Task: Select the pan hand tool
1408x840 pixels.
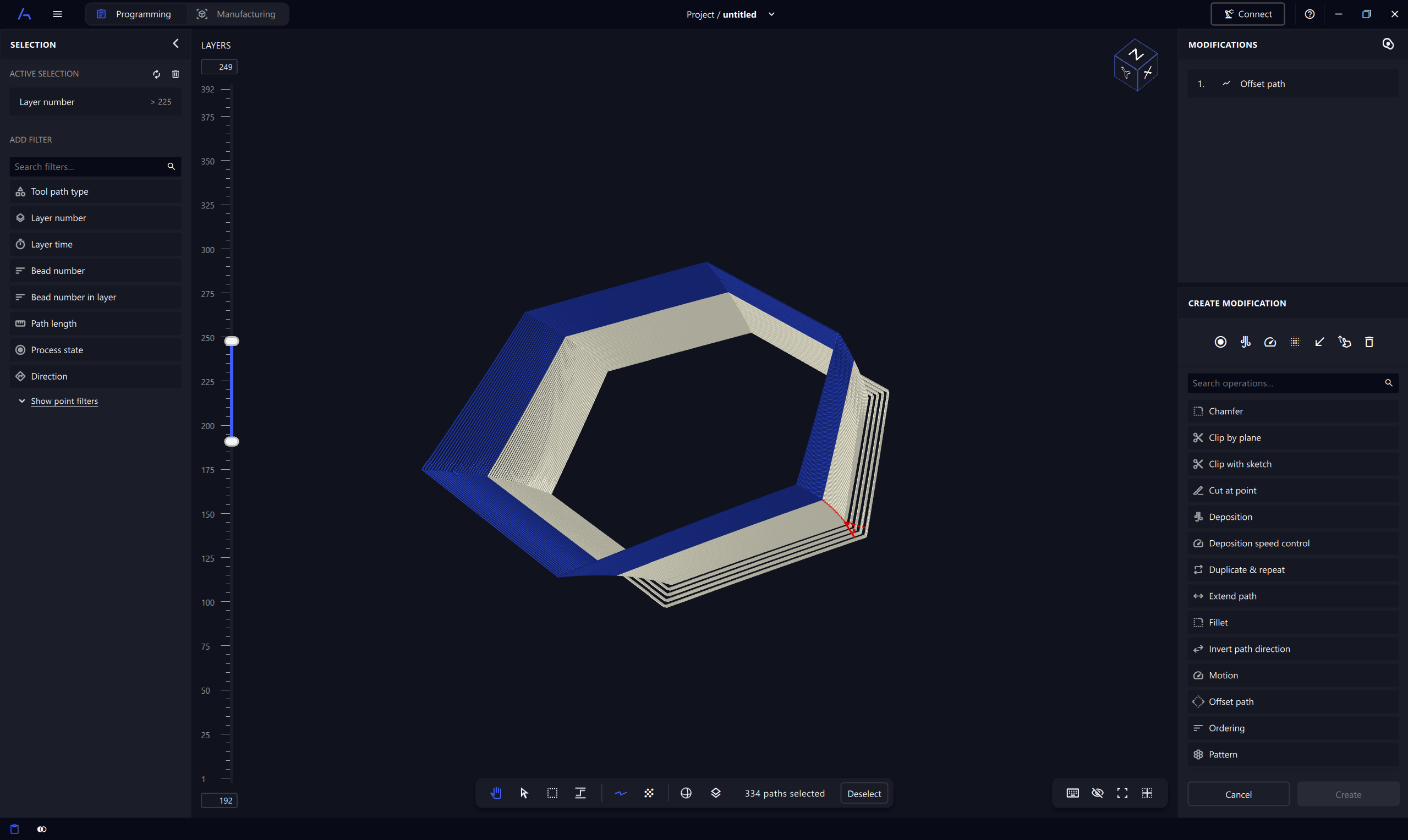Action: (496, 793)
